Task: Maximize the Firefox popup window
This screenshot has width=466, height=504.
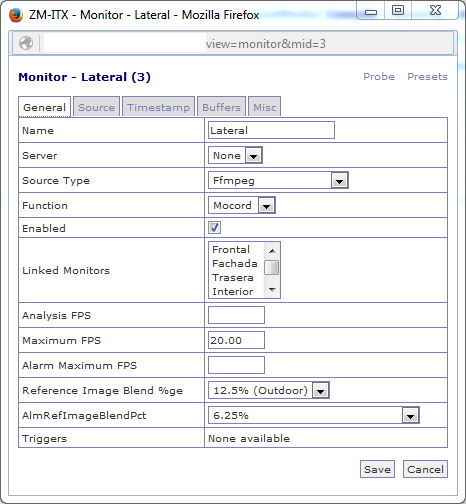Action: 398,11
